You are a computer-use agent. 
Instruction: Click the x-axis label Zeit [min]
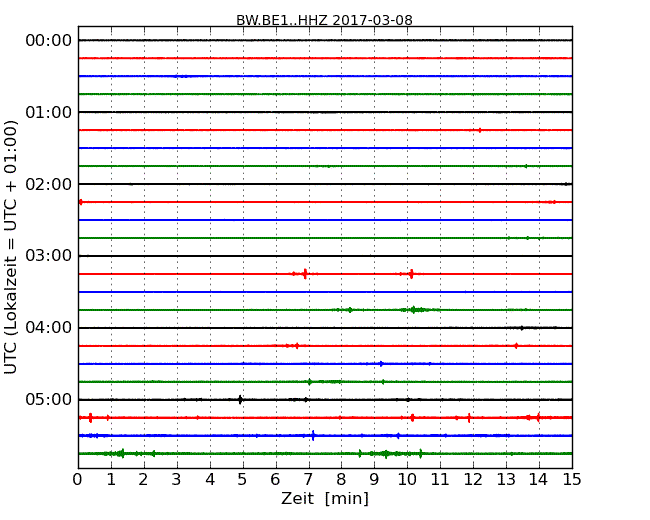[325, 498]
